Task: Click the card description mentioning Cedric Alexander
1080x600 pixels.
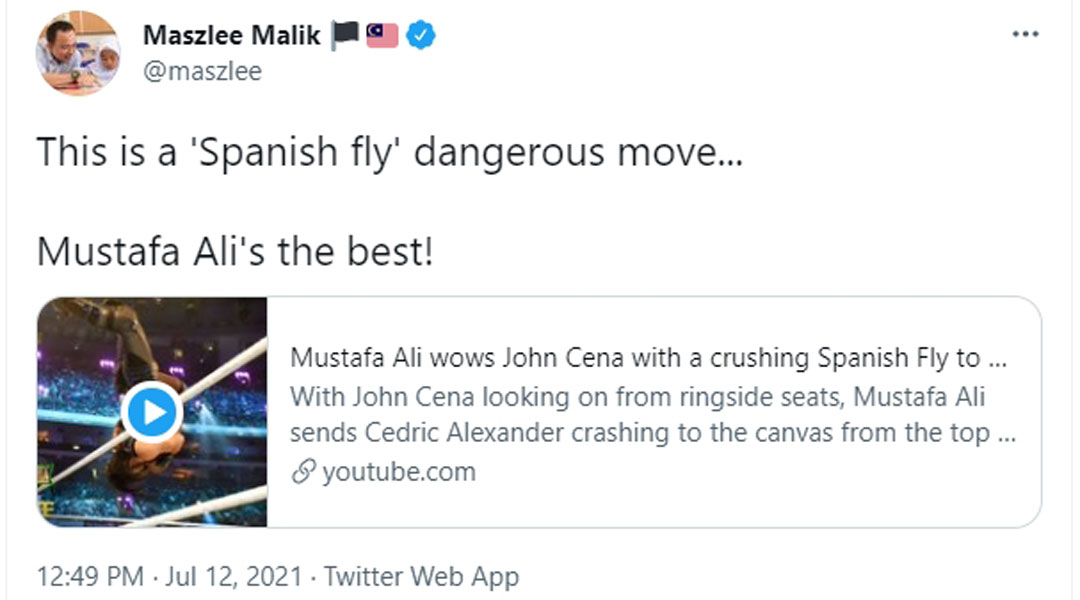Action: 652,415
